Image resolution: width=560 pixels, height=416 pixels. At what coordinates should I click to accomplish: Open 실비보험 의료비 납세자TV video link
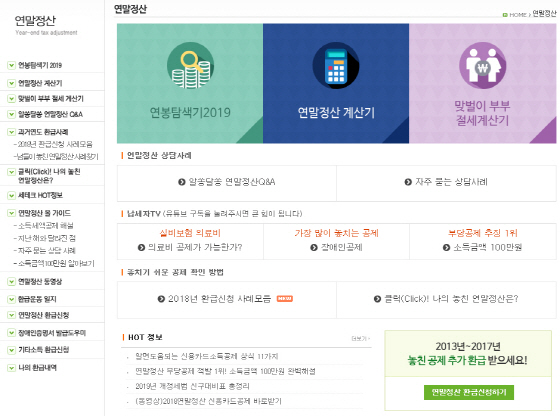pos(190,233)
